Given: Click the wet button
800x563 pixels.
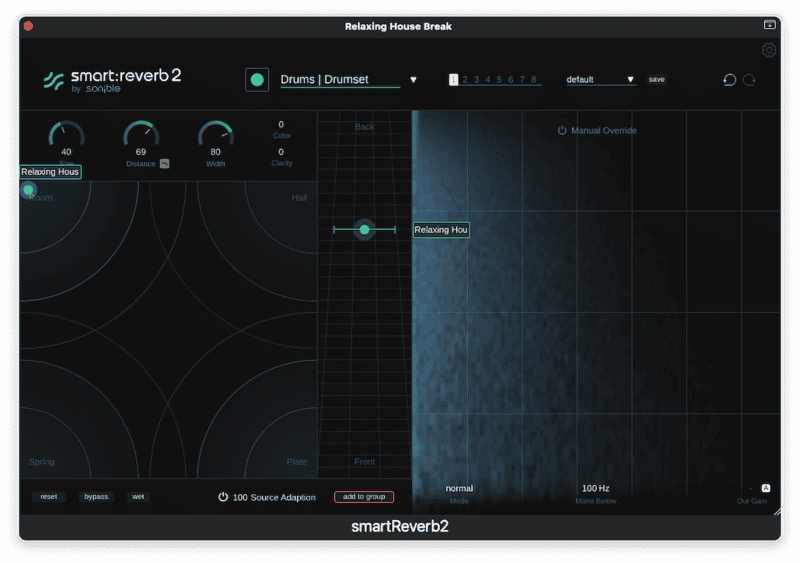Looking at the screenshot, I should tap(138, 497).
